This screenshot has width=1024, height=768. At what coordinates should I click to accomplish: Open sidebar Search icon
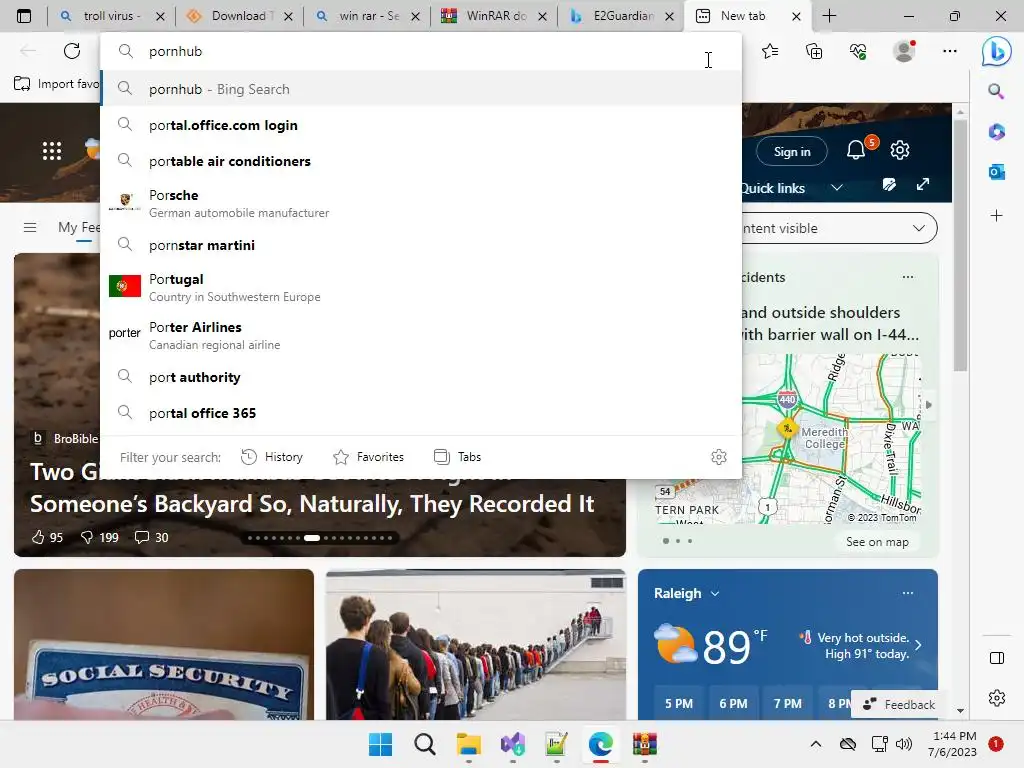pos(996,91)
